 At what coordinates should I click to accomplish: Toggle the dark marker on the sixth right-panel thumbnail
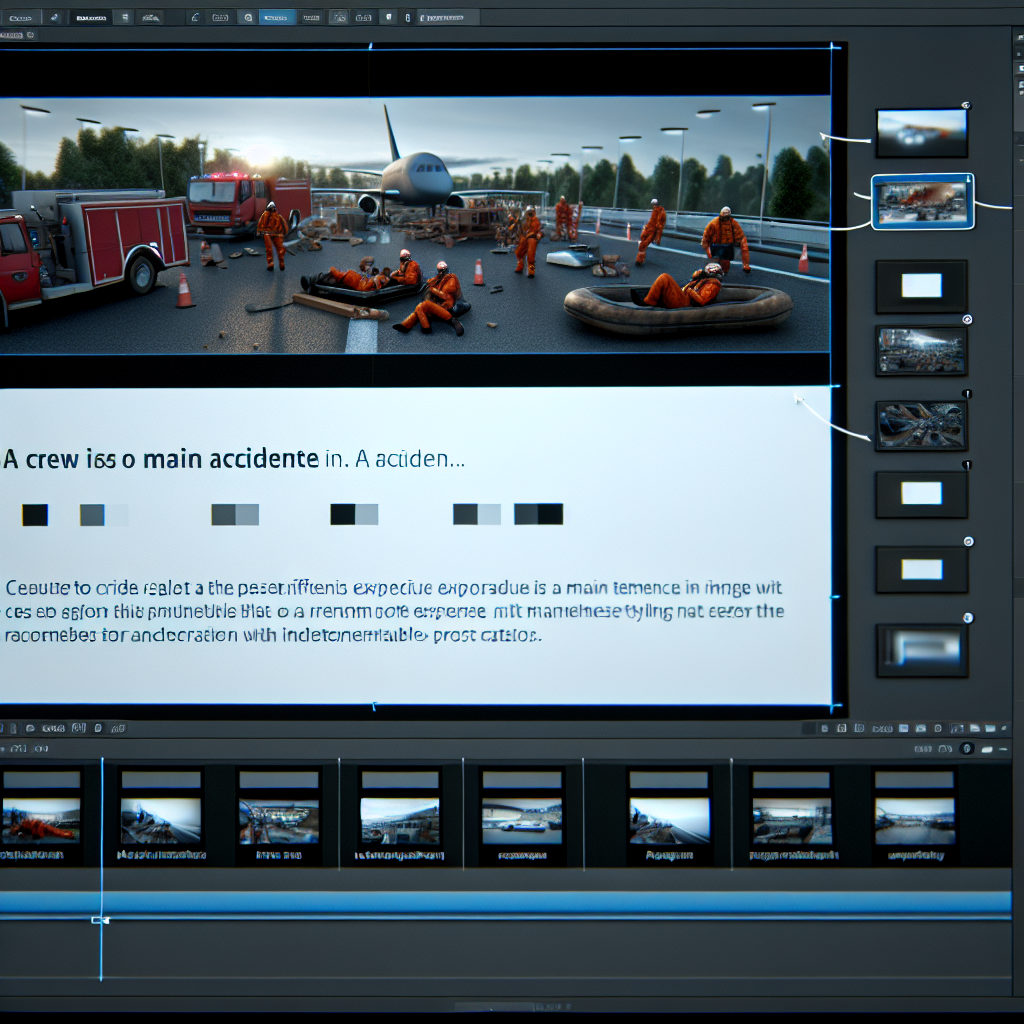click(966, 466)
